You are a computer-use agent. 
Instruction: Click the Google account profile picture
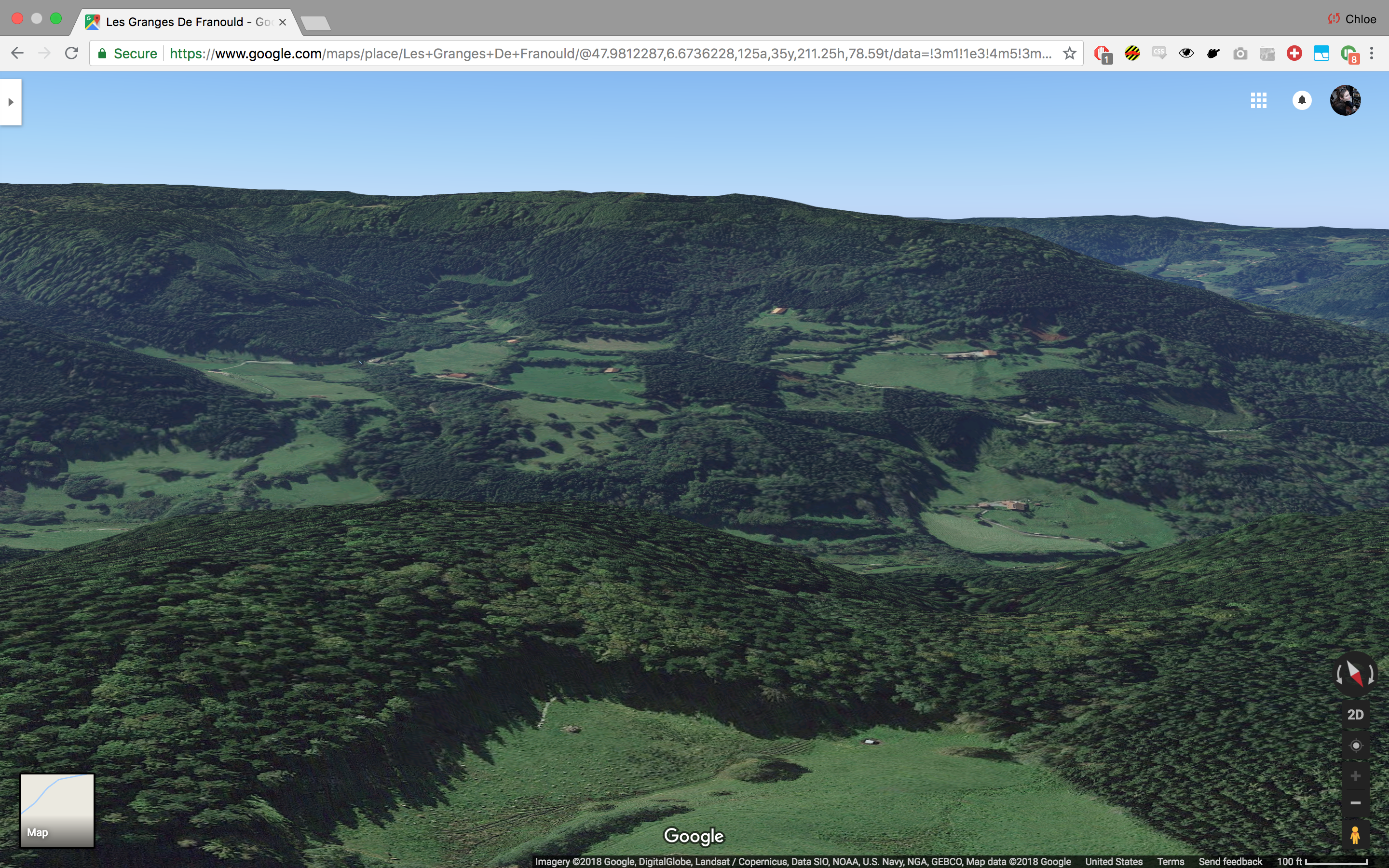coord(1345,100)
